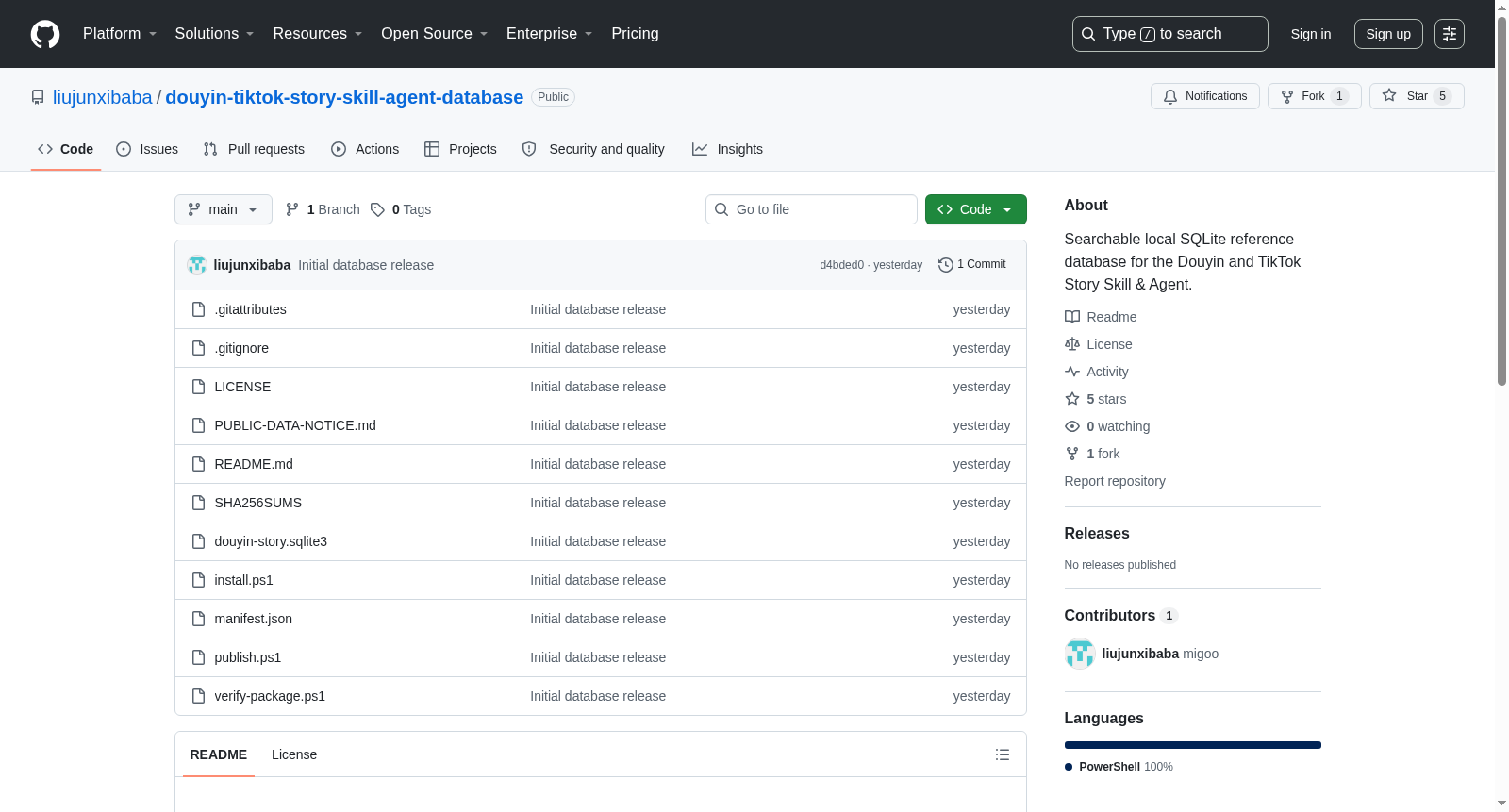Click the PowerShell language bar
This screenshot has height=812, width=1509.
tap(1193, 745)
